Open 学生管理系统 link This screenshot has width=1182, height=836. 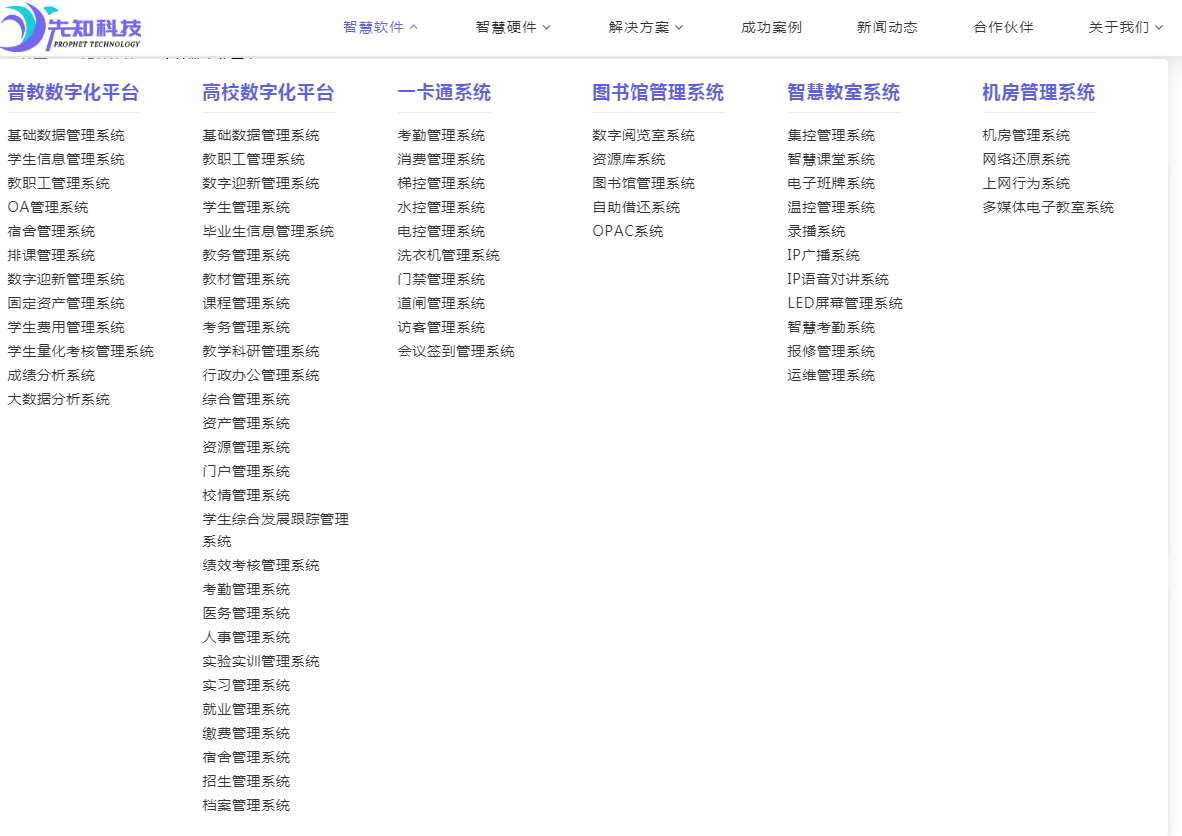247,207
